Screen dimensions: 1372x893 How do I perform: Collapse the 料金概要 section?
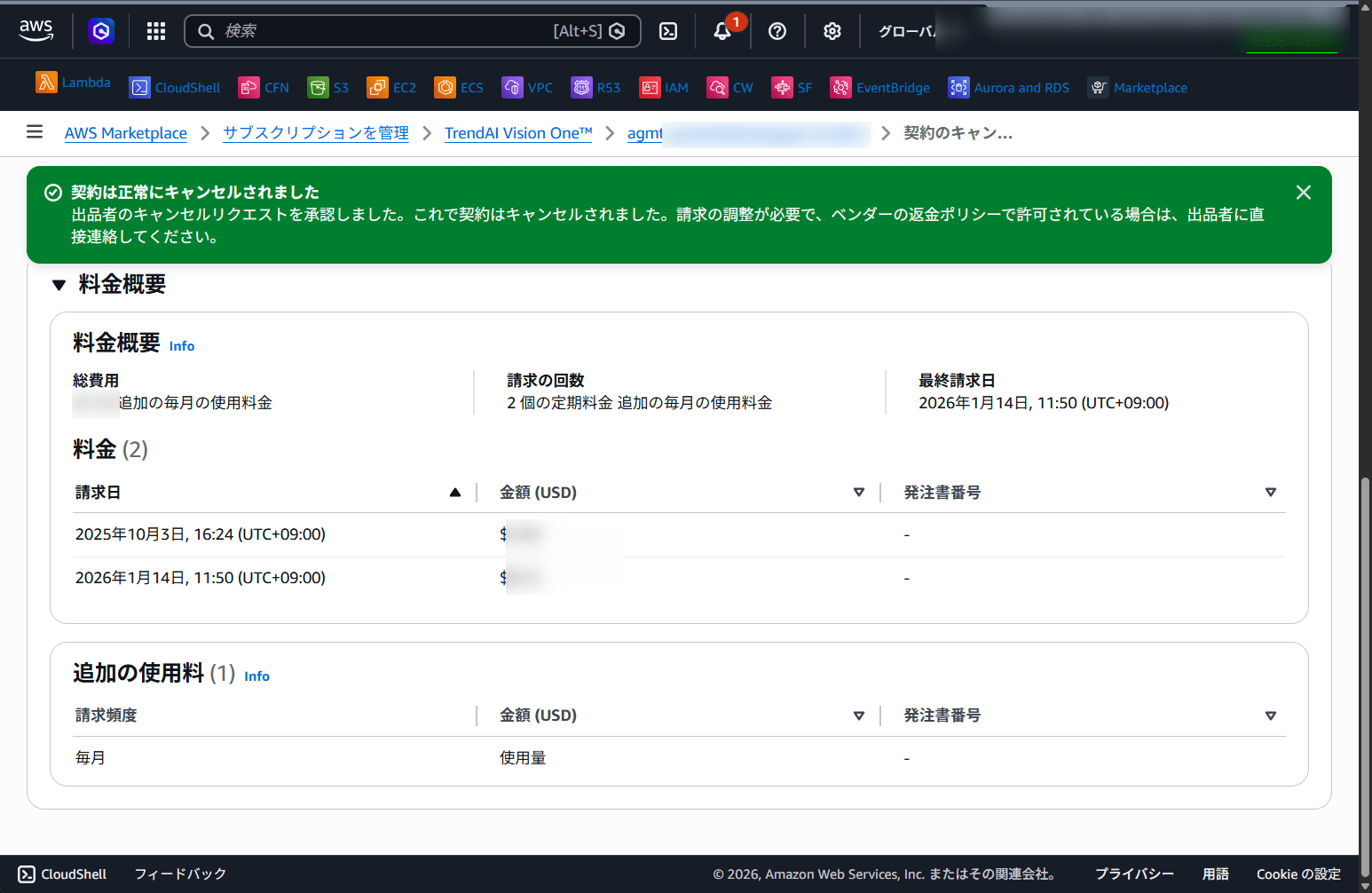pyautogui.click(x=59, y=284)
